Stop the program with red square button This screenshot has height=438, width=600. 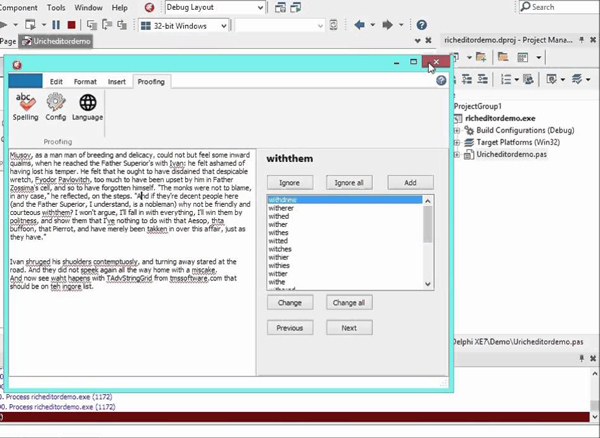(71, 25)
